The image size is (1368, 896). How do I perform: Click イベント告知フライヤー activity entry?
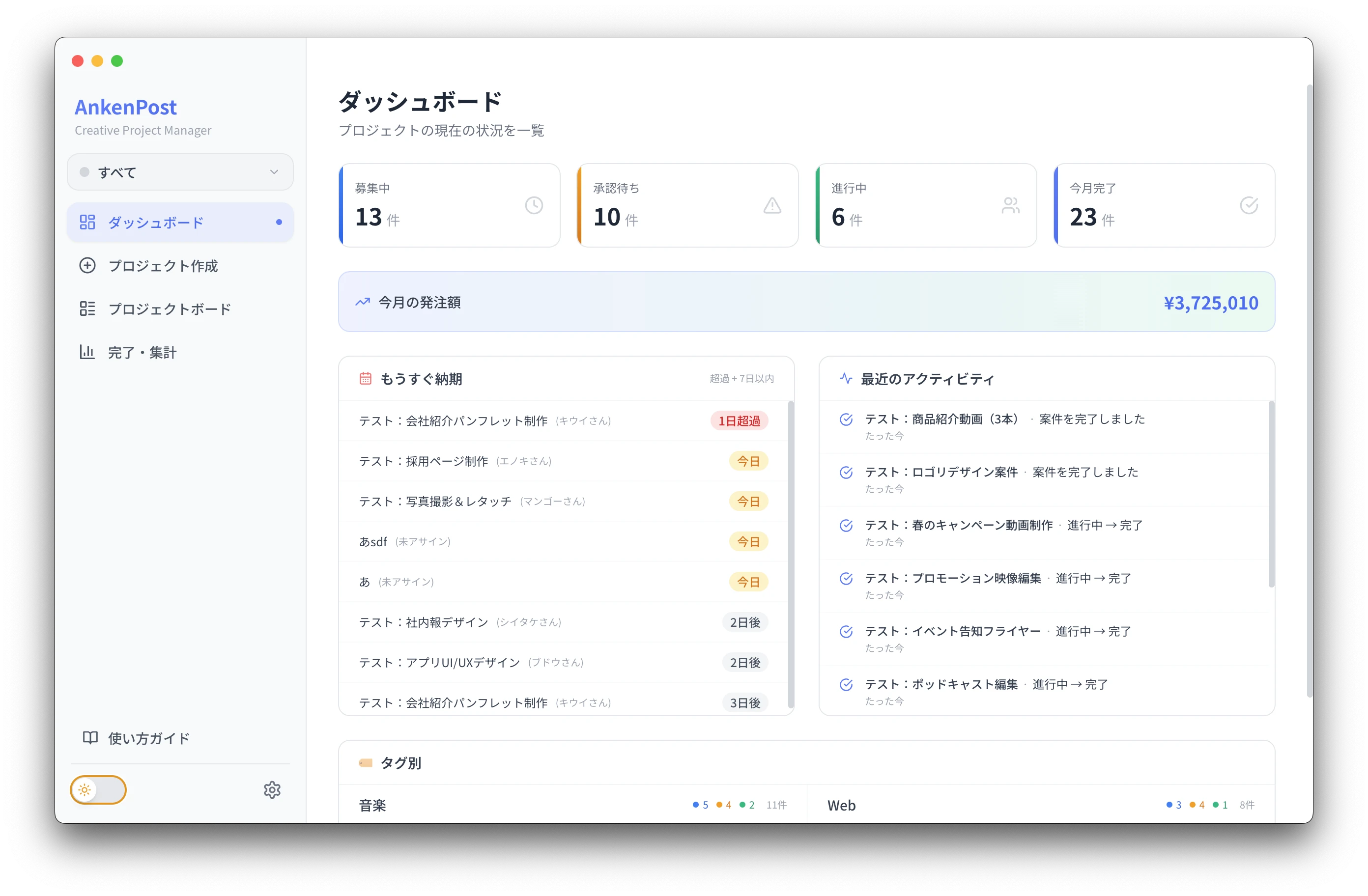pos(1043,639)
